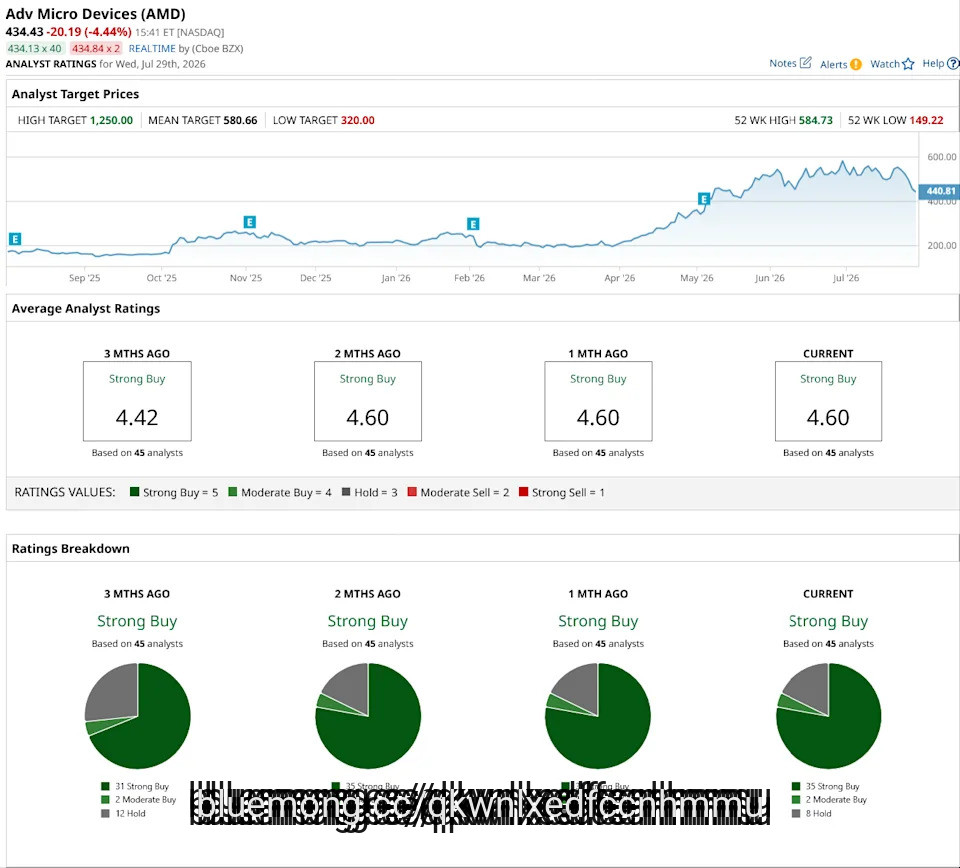Add AMD to Watch via star icon
This screenshot has height=868, width=960.
pyautogui.click(x=908, y=64)
